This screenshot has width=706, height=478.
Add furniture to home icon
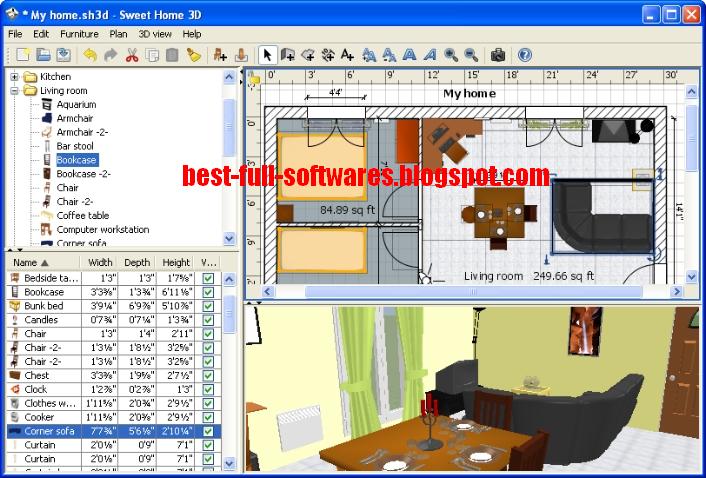point(220,55)
